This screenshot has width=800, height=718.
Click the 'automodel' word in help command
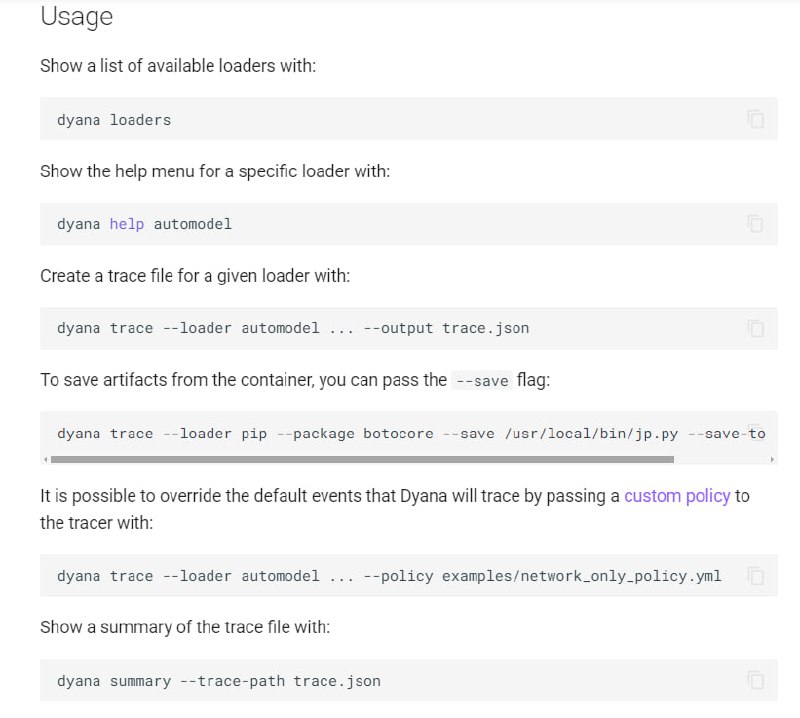tap(192, 224)
